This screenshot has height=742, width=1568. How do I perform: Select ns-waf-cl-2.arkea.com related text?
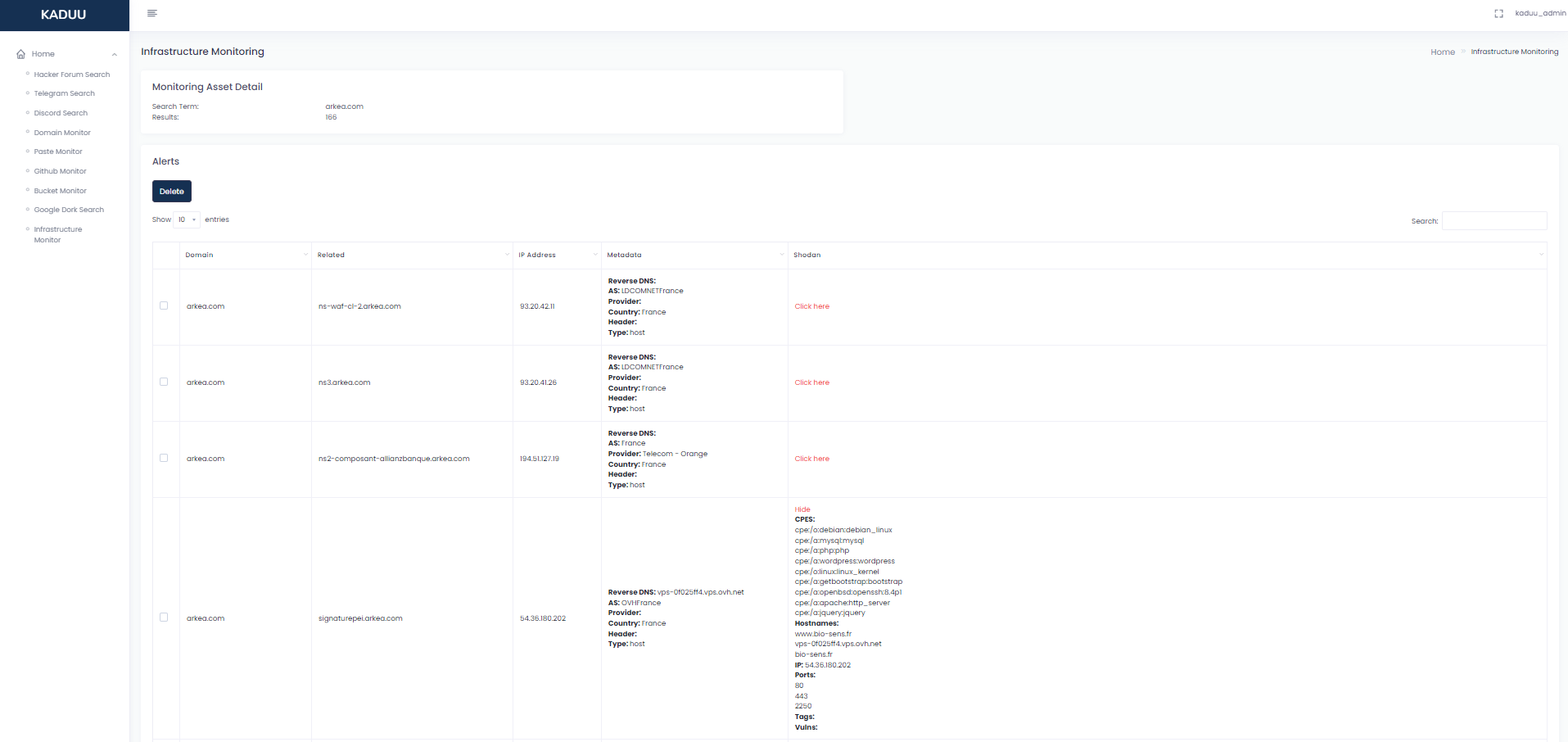tap(359, 306)
